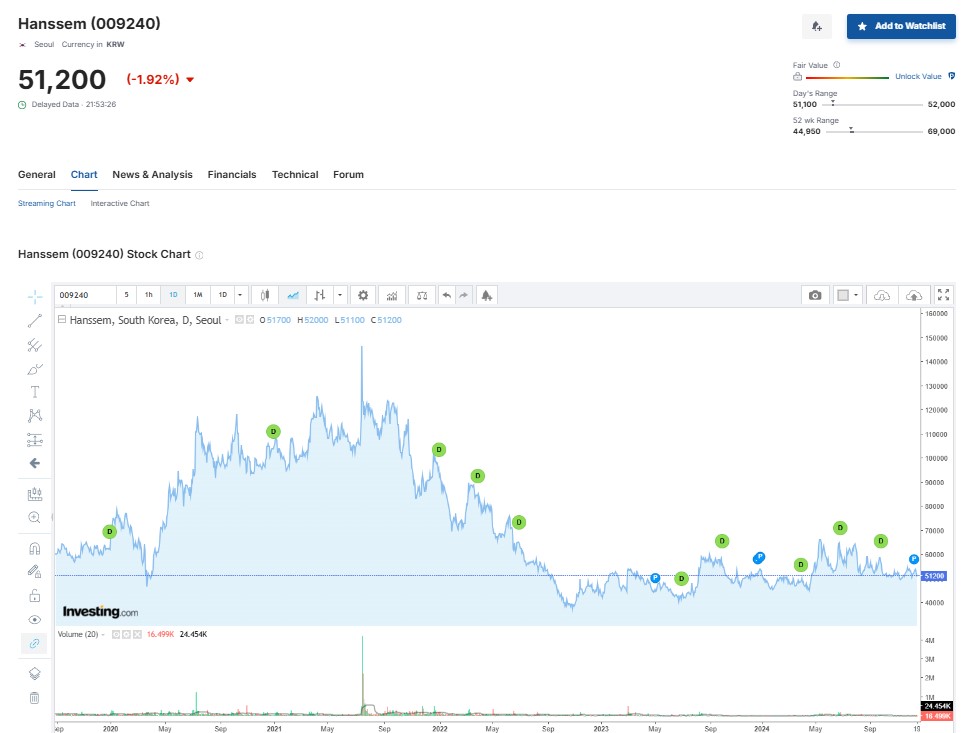Screen dimensions: 962x733
Task: Open time interval dropdown arrow
Action: 240,295
